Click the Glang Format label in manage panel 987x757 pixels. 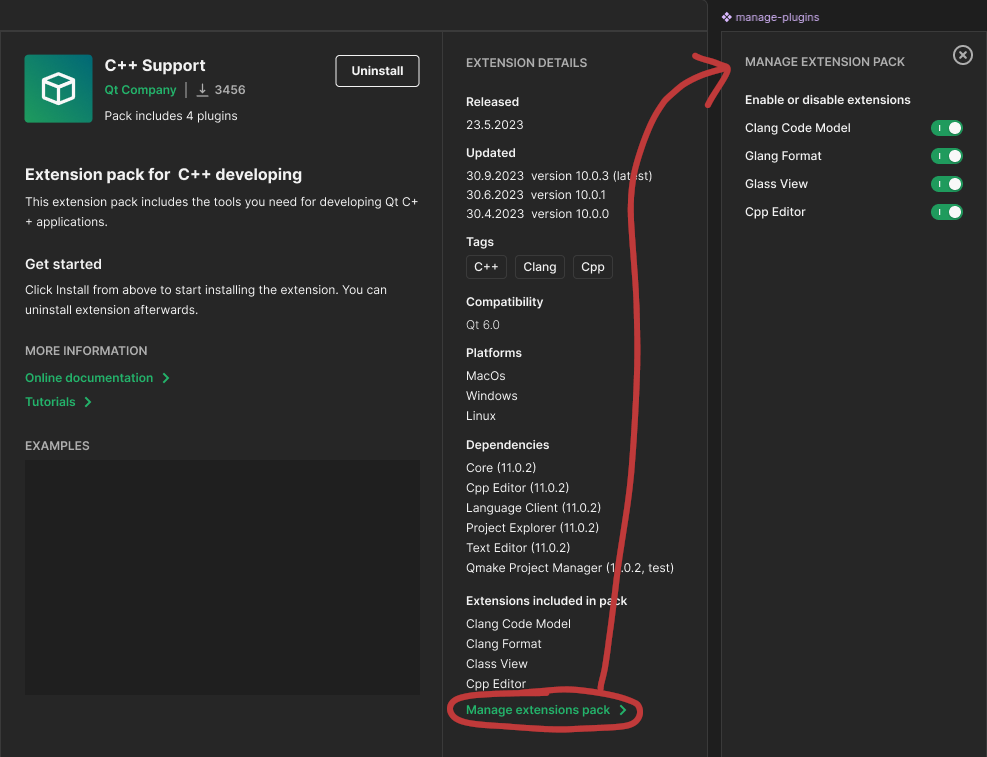point(783,156)
